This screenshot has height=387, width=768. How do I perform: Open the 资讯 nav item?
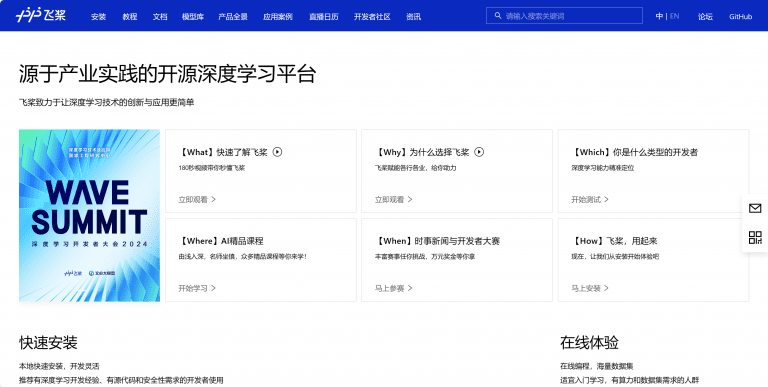[x=413, y=17]
